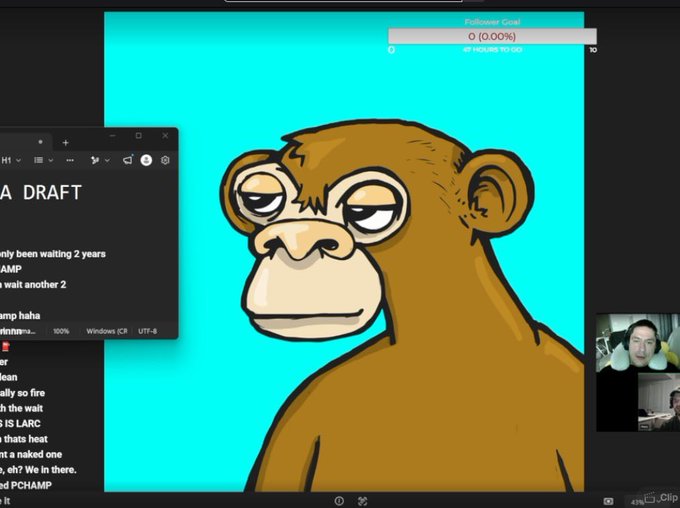Viewport: 680px width, 508px height.
Task: Expand the Copilot dropdown arrow in Notepad
Action: click(107, 161)
